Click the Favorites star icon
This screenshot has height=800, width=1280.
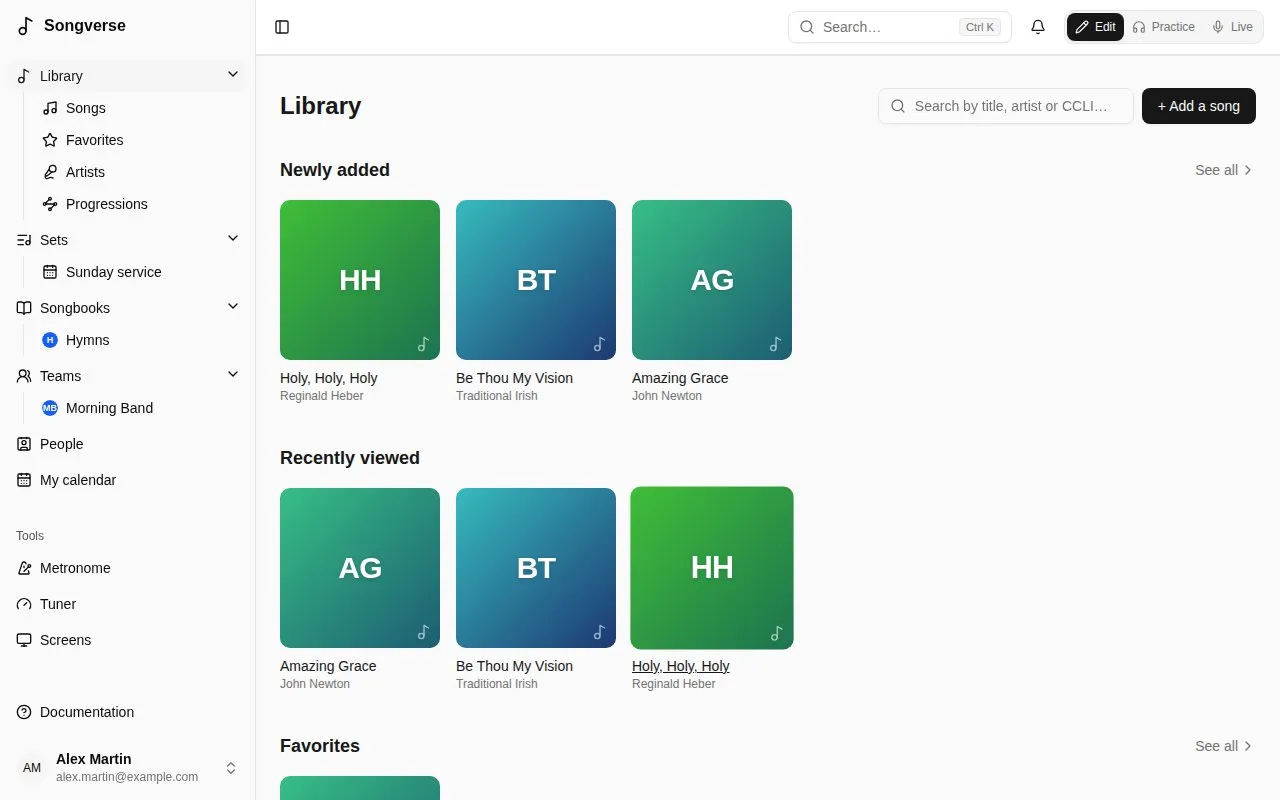(x=50, y=140)
